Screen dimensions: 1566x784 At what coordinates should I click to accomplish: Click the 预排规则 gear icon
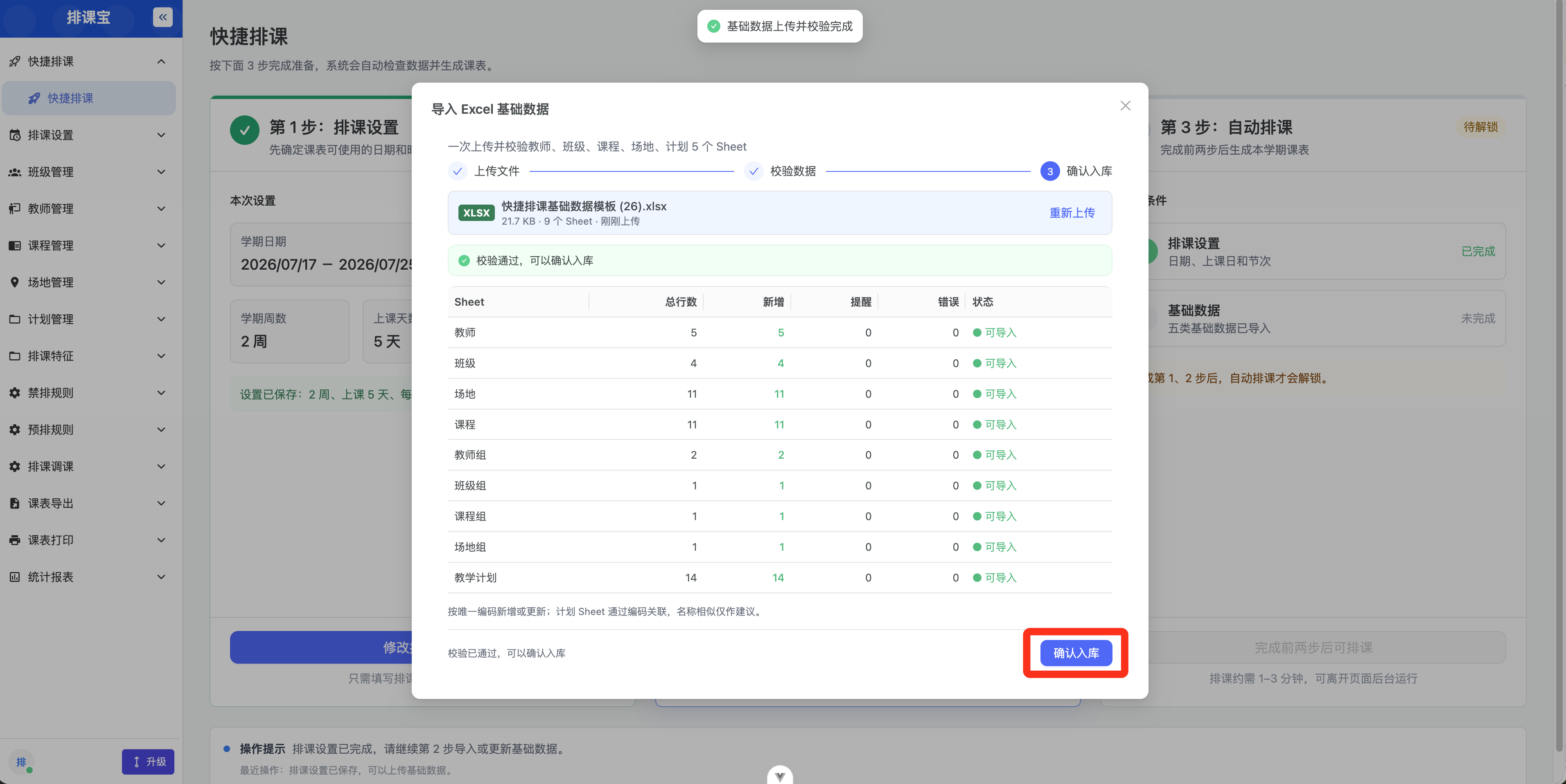[x=15, y=430]
